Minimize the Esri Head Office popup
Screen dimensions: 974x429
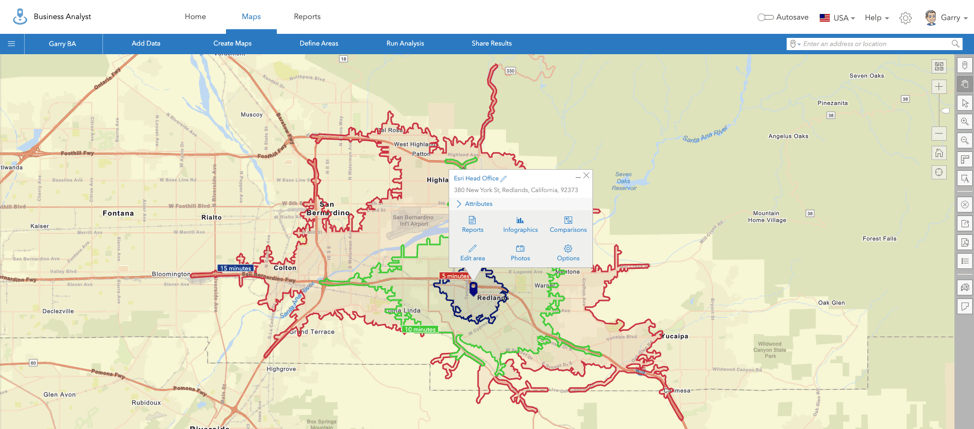pos(578,176)
